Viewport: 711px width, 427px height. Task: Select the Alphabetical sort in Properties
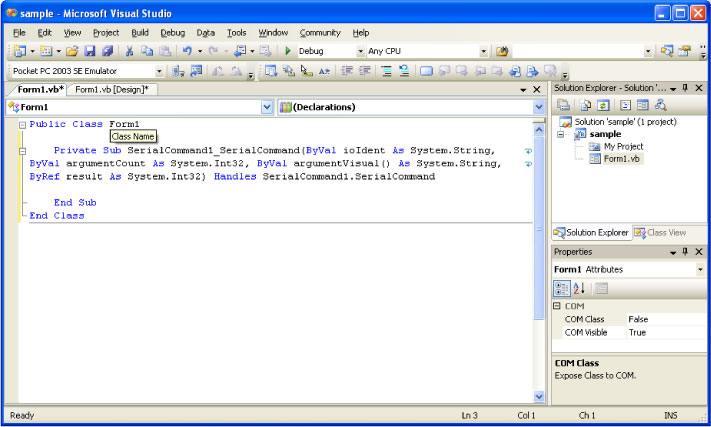(579, 288)
